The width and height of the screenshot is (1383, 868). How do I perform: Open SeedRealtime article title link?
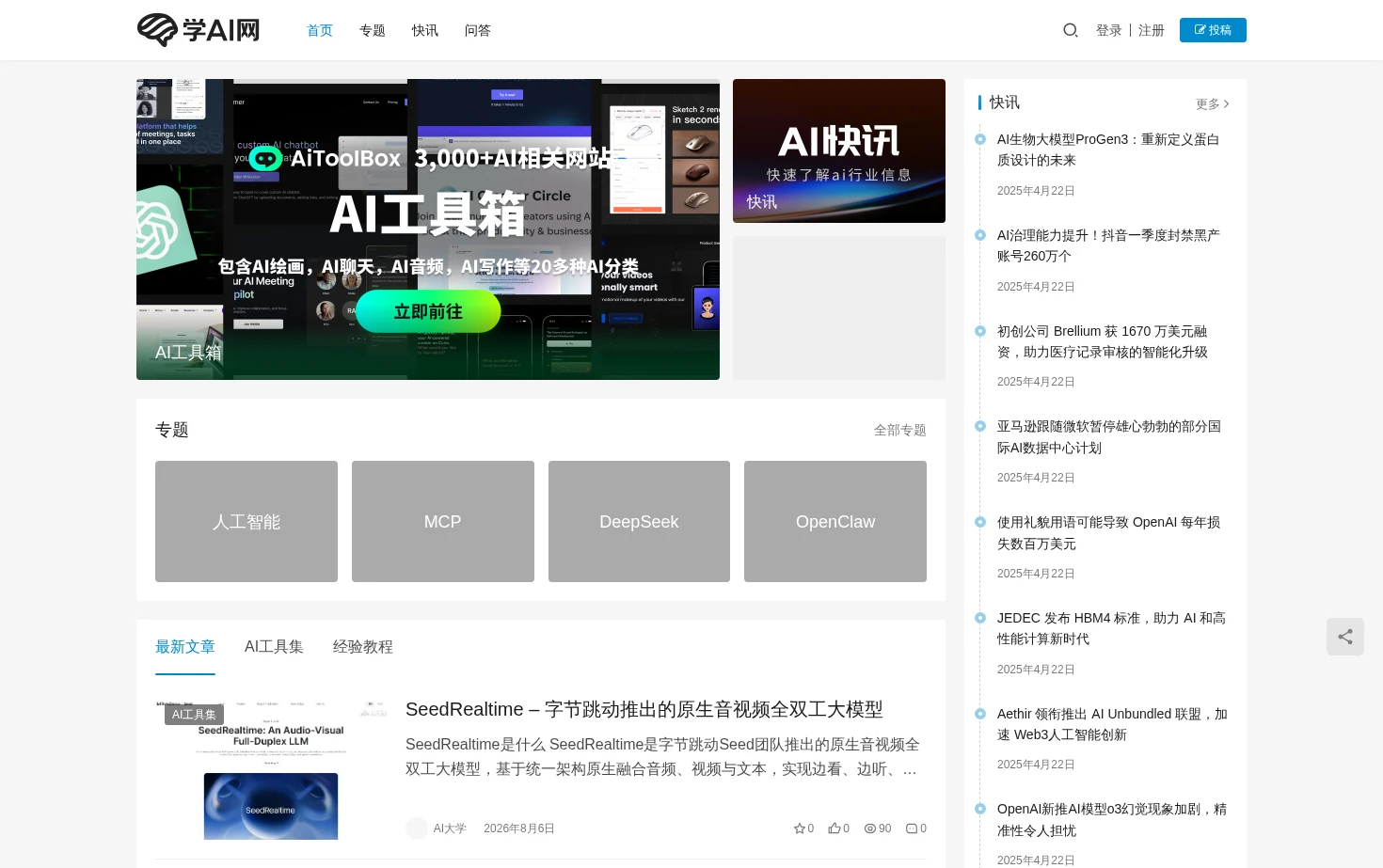coord(644,709)
